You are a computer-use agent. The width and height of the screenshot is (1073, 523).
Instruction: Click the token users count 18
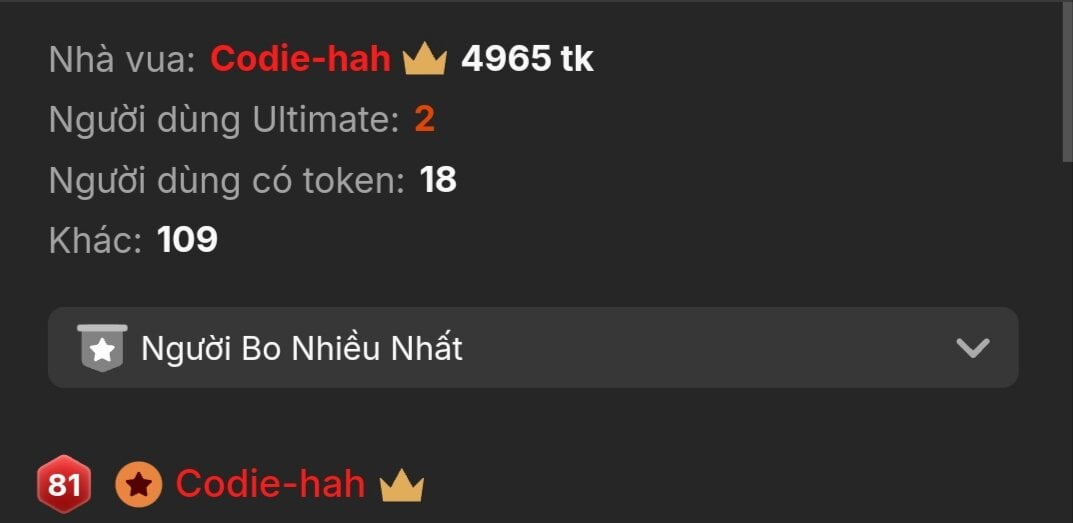438,180
